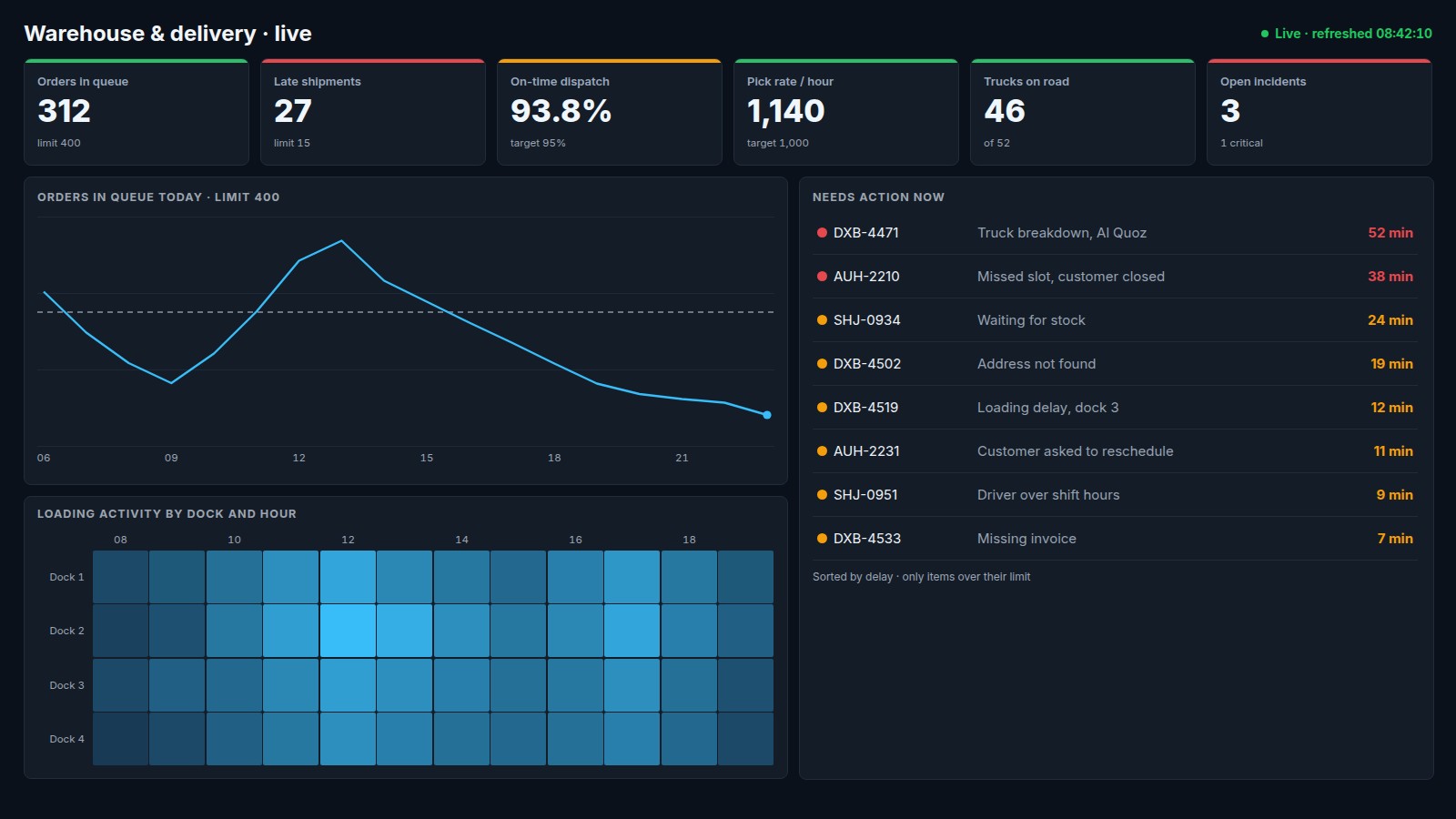The image size is (1456, 819).
Task: Click the Dock 4 row label
Action: click(x=66, y=739)
